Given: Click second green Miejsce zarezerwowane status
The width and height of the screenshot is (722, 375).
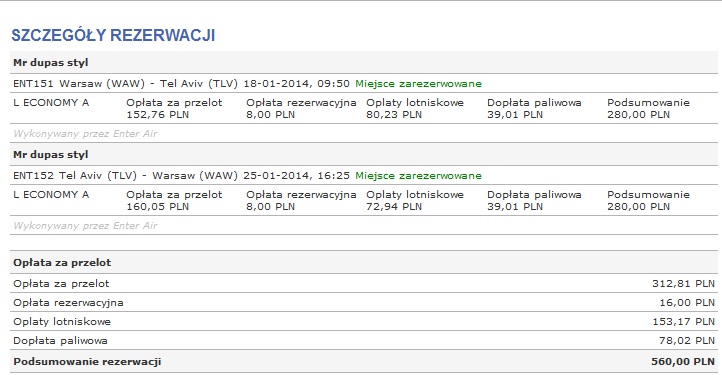Looking at the screenshot, I should click(418, 176).
